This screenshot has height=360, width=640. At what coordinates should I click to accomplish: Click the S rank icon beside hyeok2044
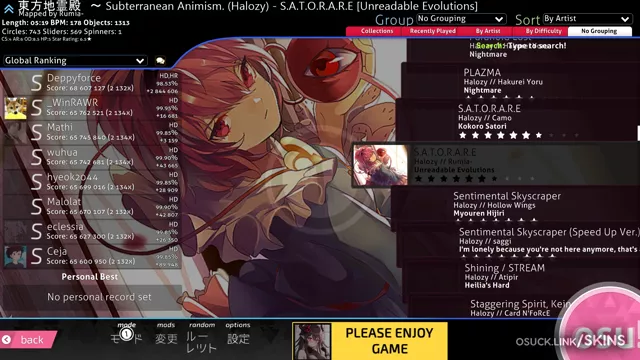pos(36,182)
